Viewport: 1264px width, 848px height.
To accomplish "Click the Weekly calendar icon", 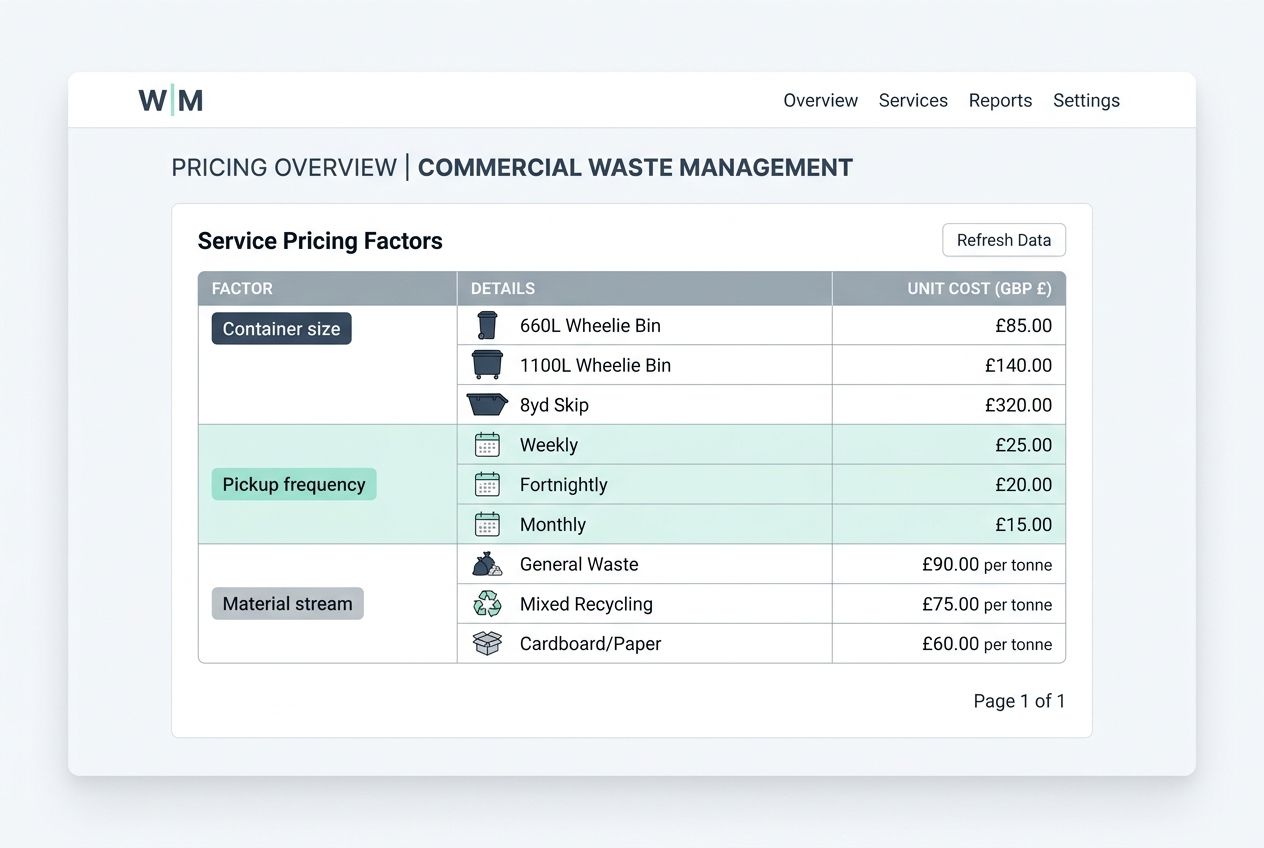I will (x=487, y=445).
